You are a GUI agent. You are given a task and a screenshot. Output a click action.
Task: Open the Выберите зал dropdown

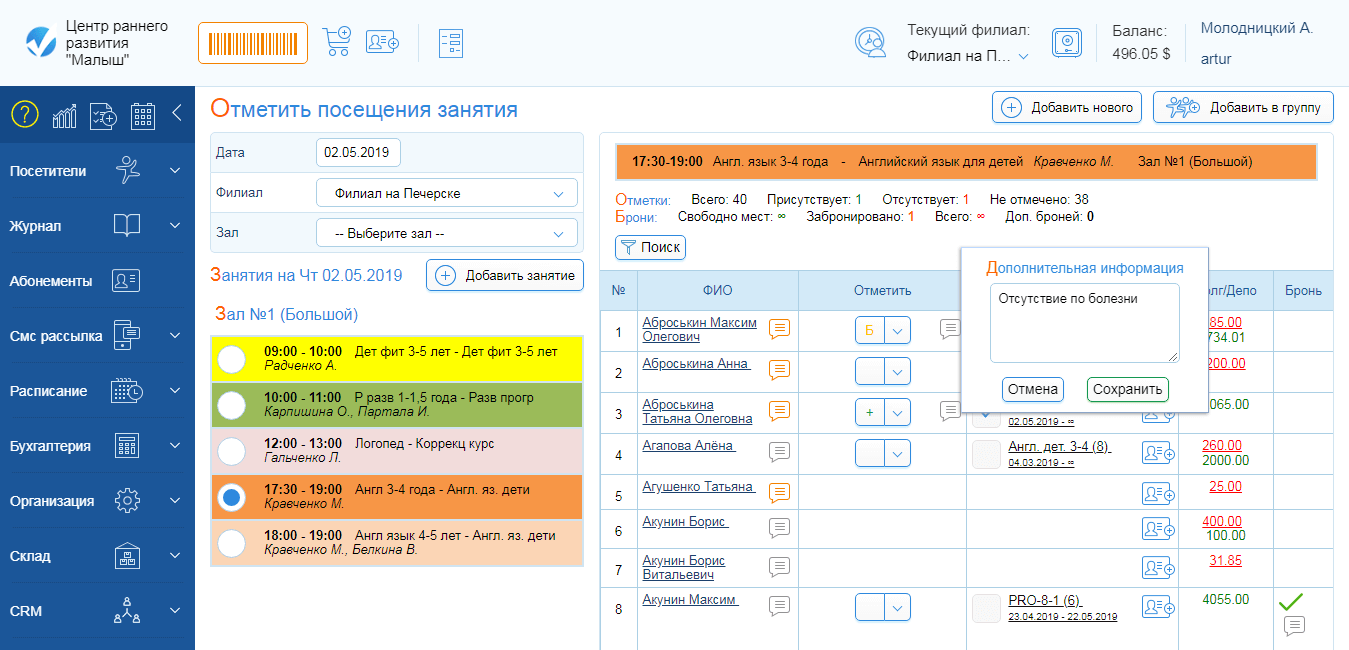click(447, 233)
